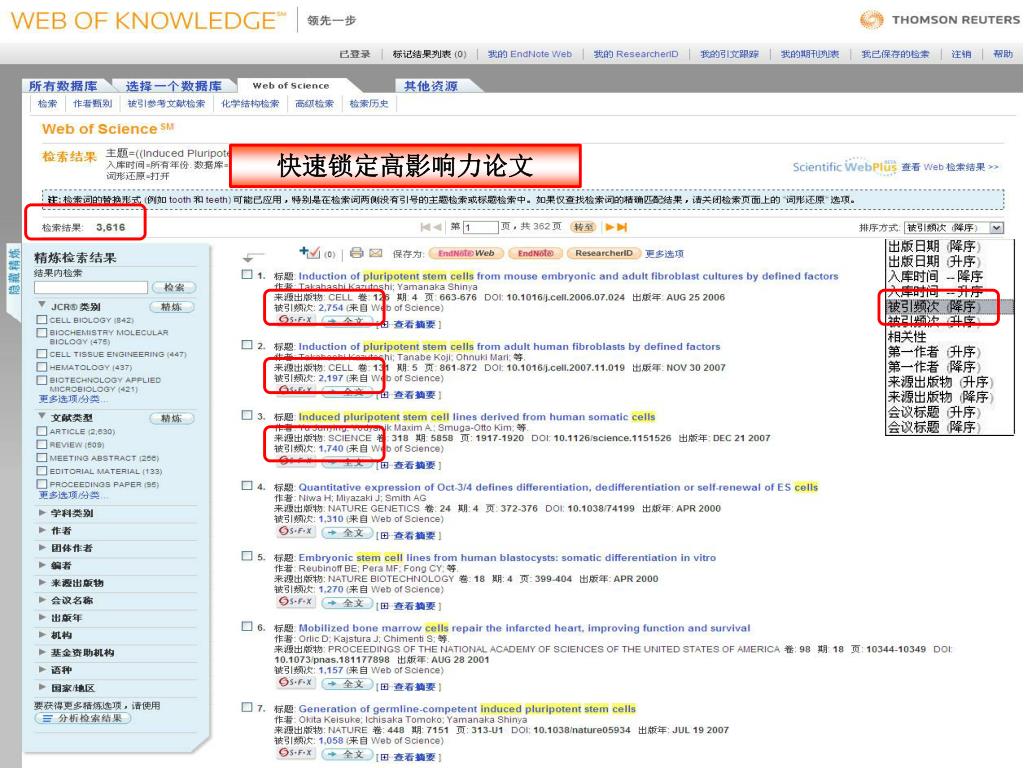This screenshot has height=768, width=1024.
Task: Go to previous results page arrow
Action: click(x=438, y=227)
